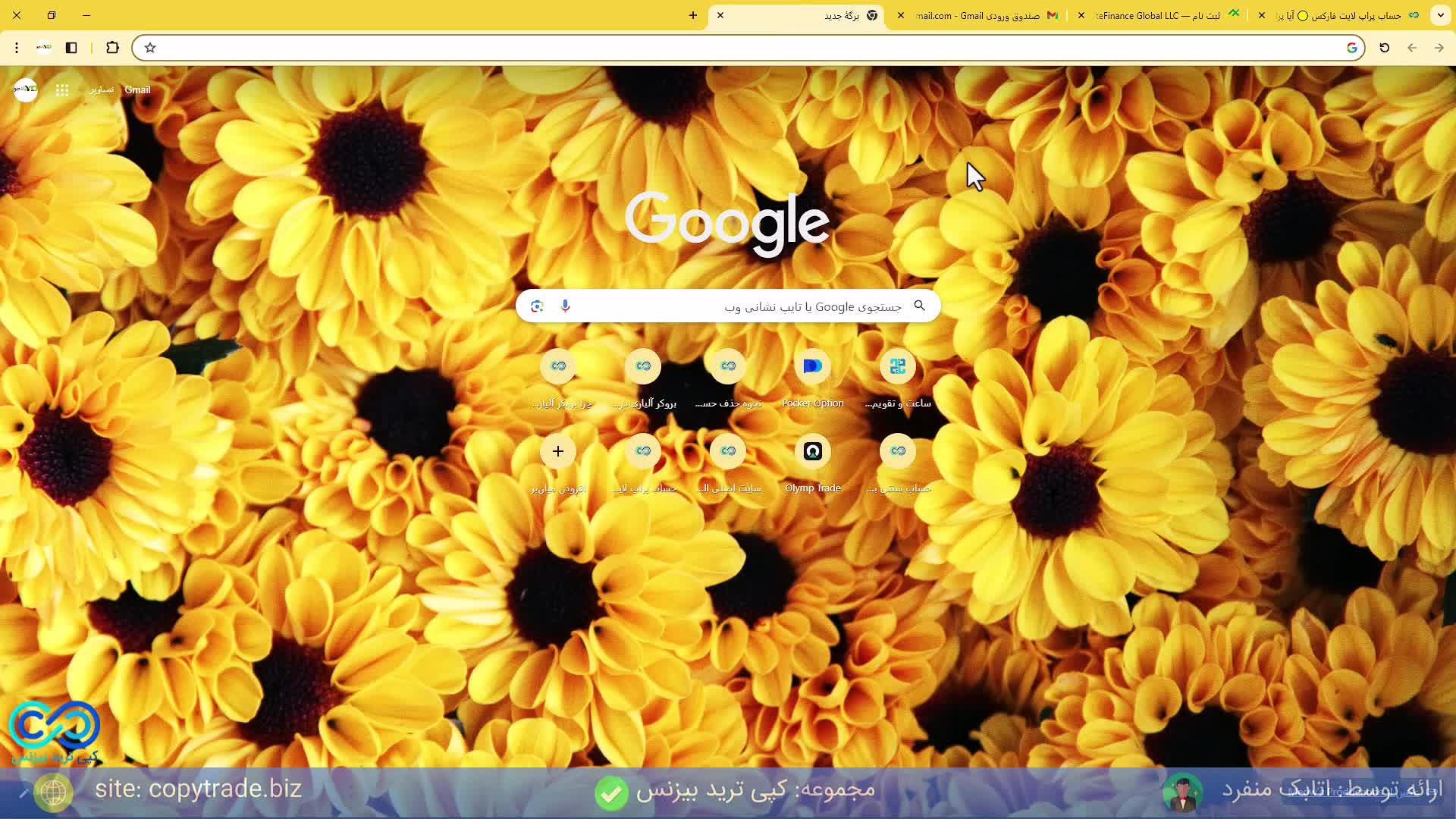Open the Google apps grid
The width and height of the screenshot is (1456, 819).
coord(62,90)
